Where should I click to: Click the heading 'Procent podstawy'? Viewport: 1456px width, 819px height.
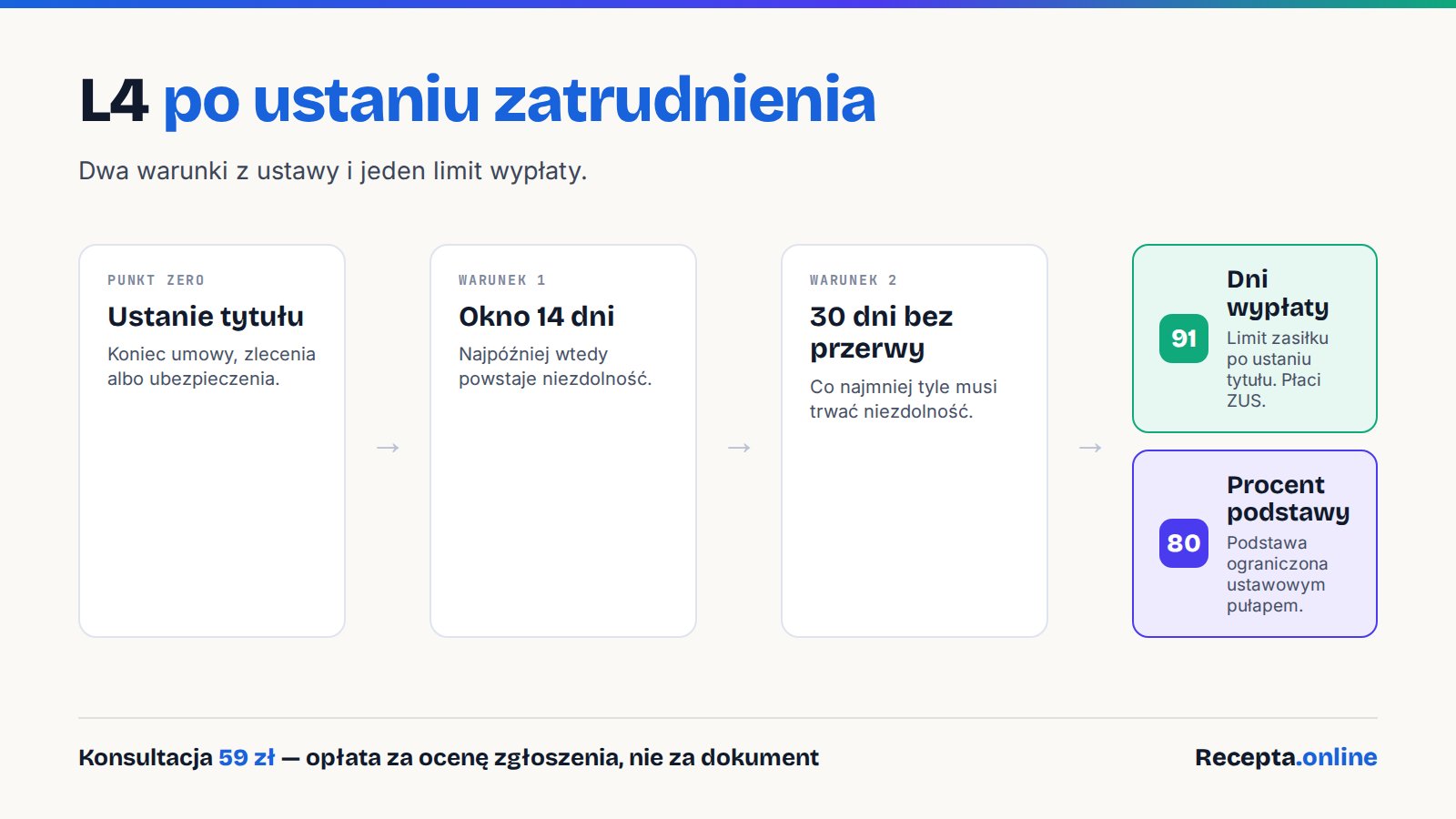coord(1288,498)
